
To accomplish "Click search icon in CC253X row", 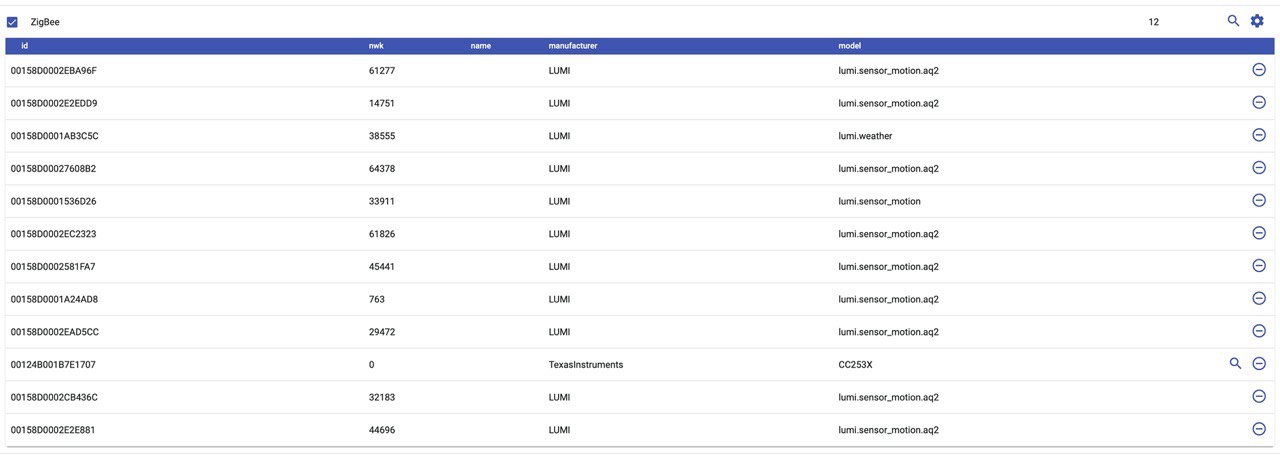I will 1235,364.
